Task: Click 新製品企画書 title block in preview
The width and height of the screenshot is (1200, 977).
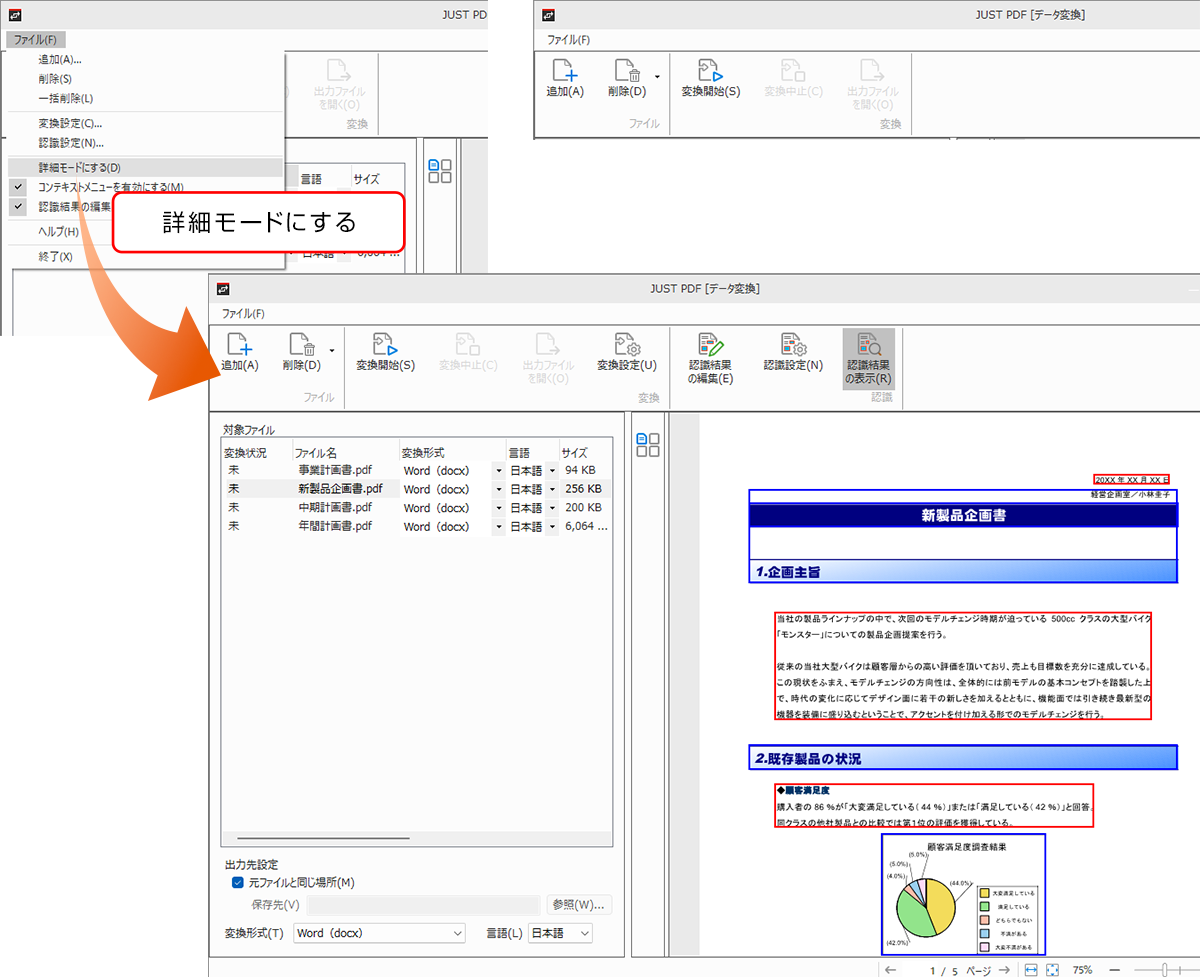Action: (963, 516)
